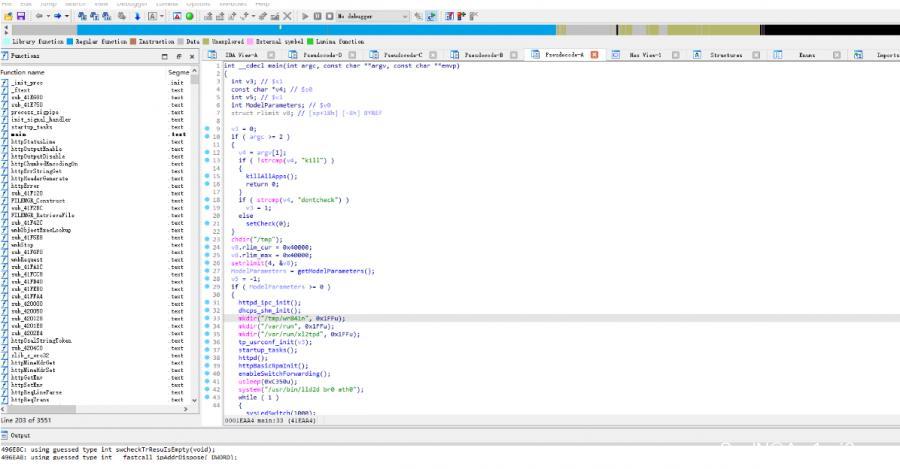
Task: Click the layered pages copy toolbar icon
Action: point(122,17)
